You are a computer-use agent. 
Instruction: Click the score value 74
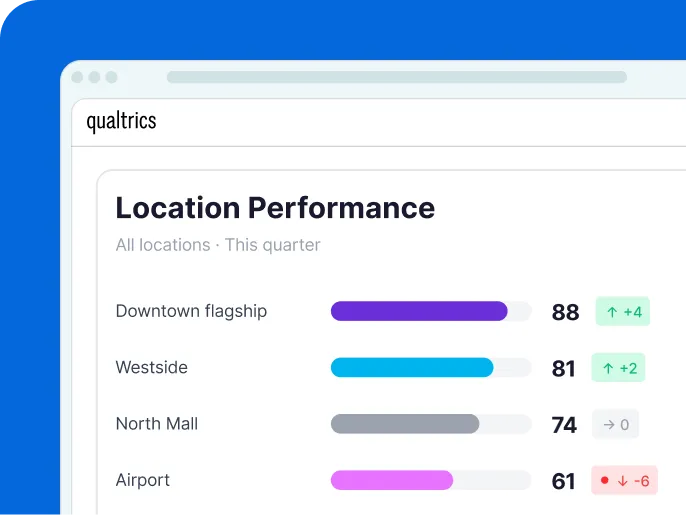[564, 425]
